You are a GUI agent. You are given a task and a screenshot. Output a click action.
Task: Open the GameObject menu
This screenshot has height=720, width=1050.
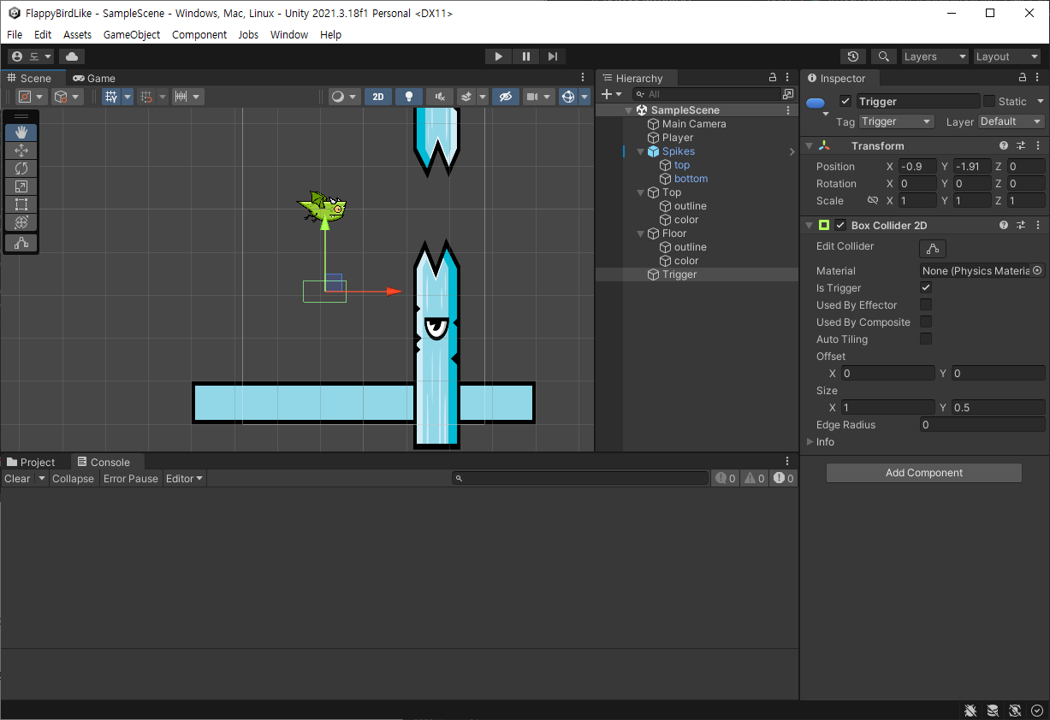pyautogui.click(x=131, y=34)
